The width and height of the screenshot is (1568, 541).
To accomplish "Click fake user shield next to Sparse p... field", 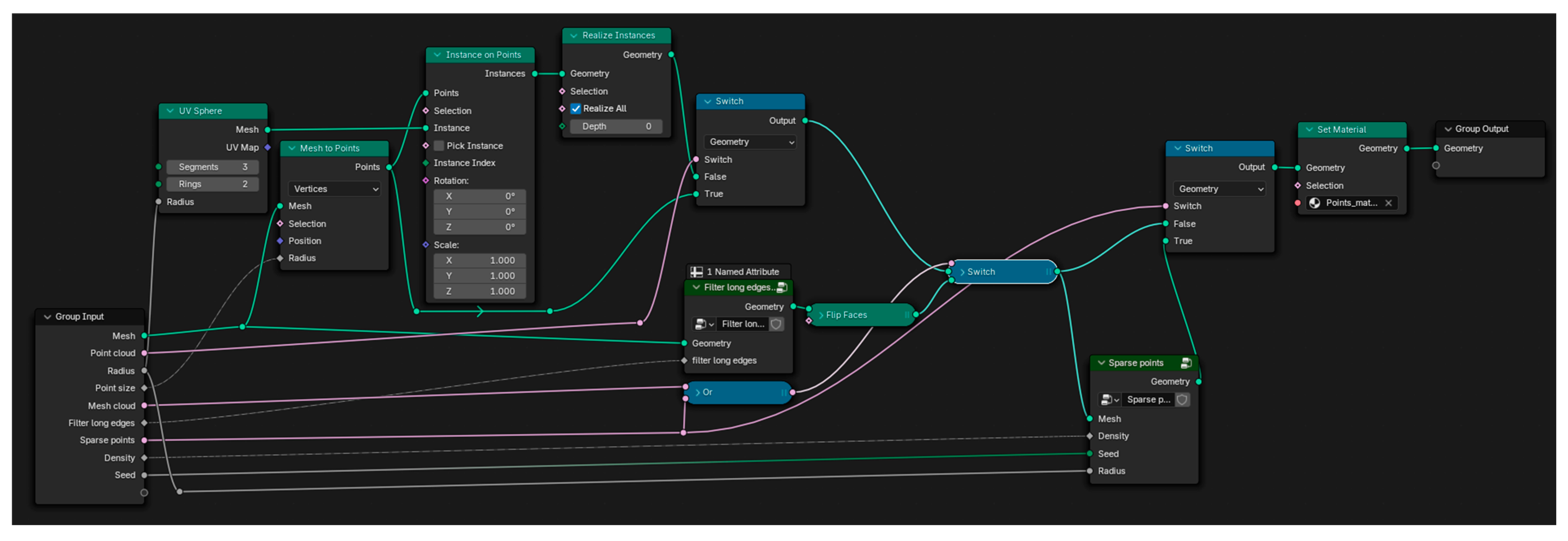I will point(1182,400).
